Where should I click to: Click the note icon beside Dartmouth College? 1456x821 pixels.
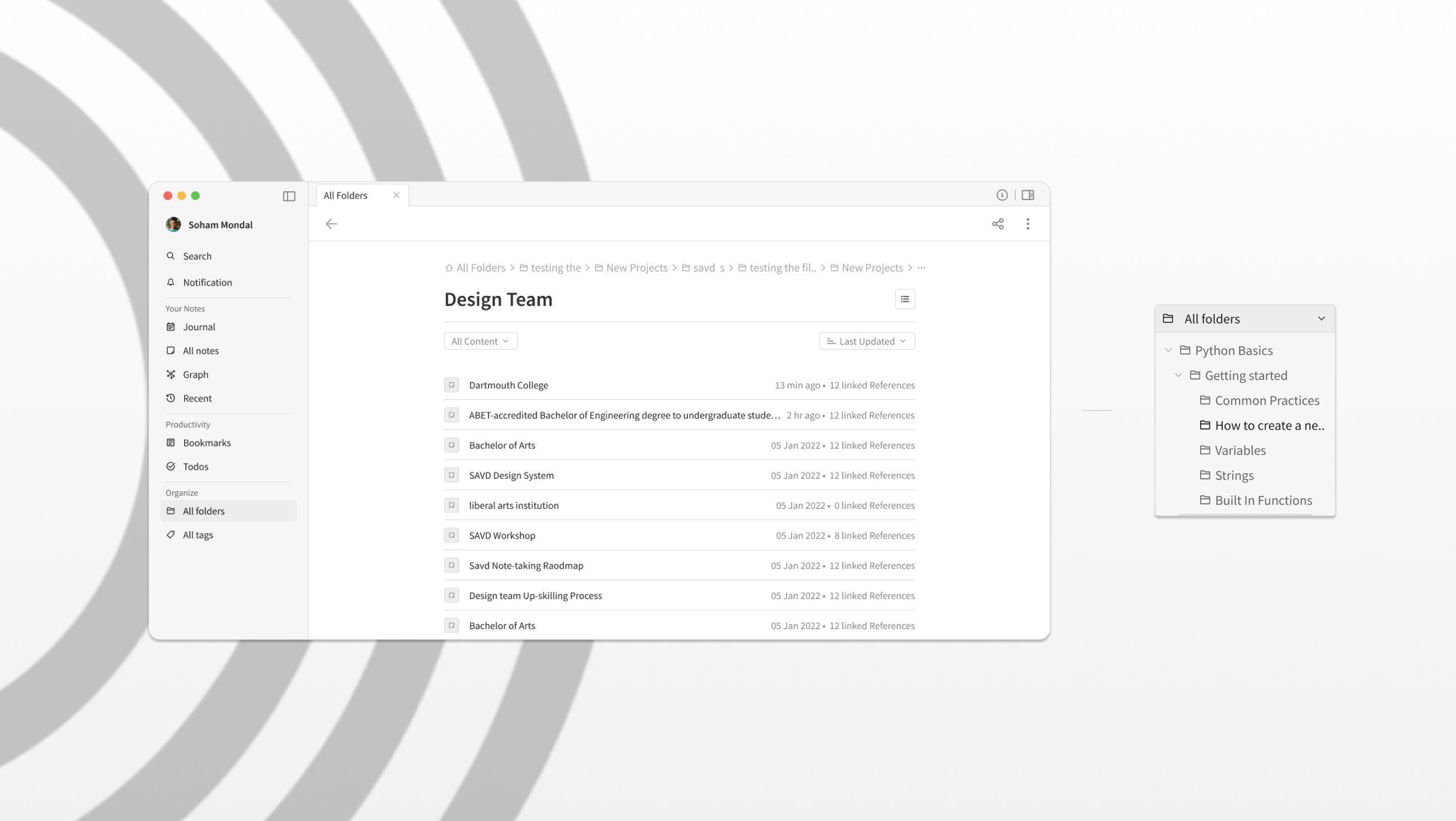[451, 385]
